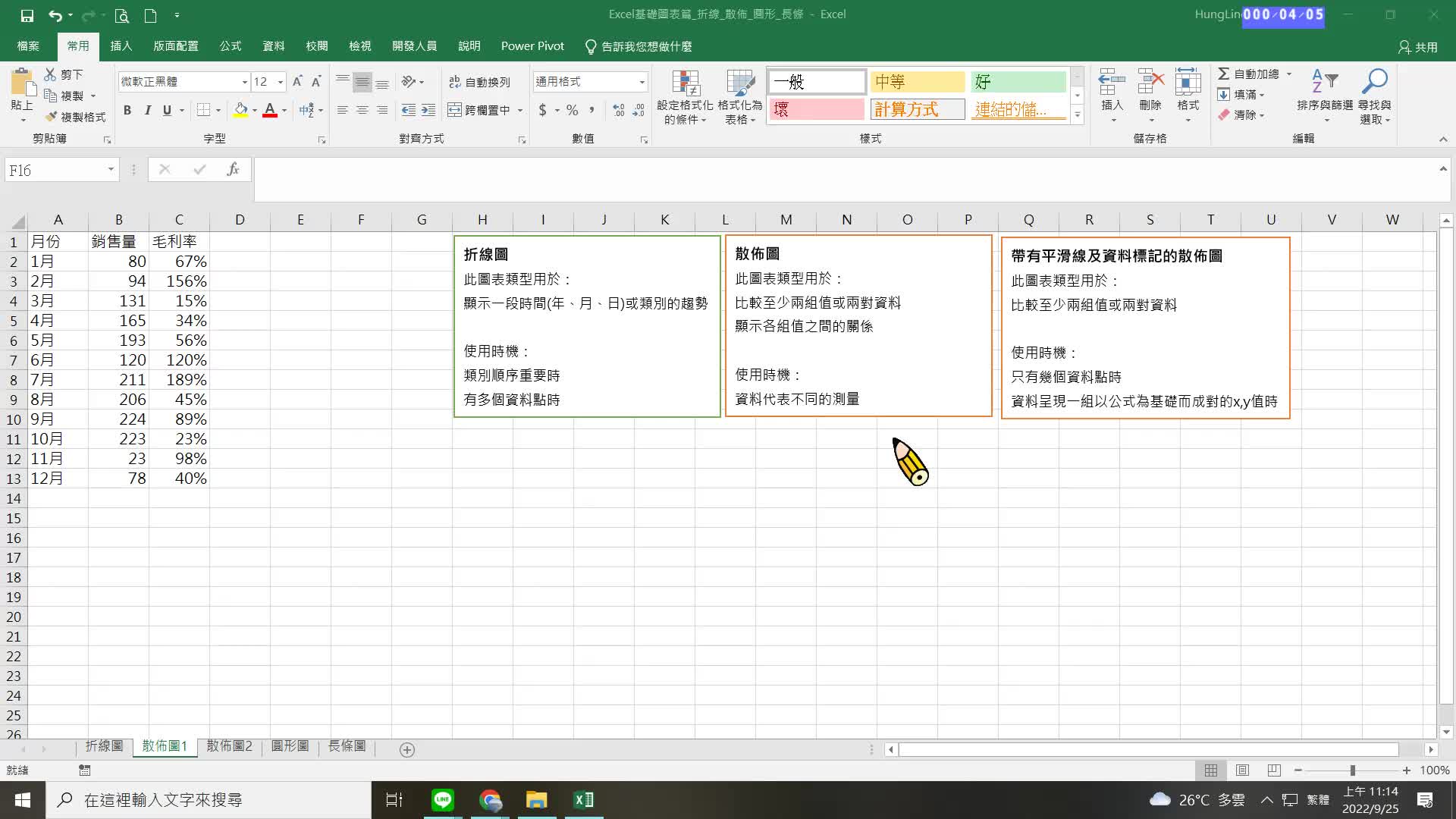
Task: Switch to the 長條圖 sheet tab
Action: click(347, 746)
